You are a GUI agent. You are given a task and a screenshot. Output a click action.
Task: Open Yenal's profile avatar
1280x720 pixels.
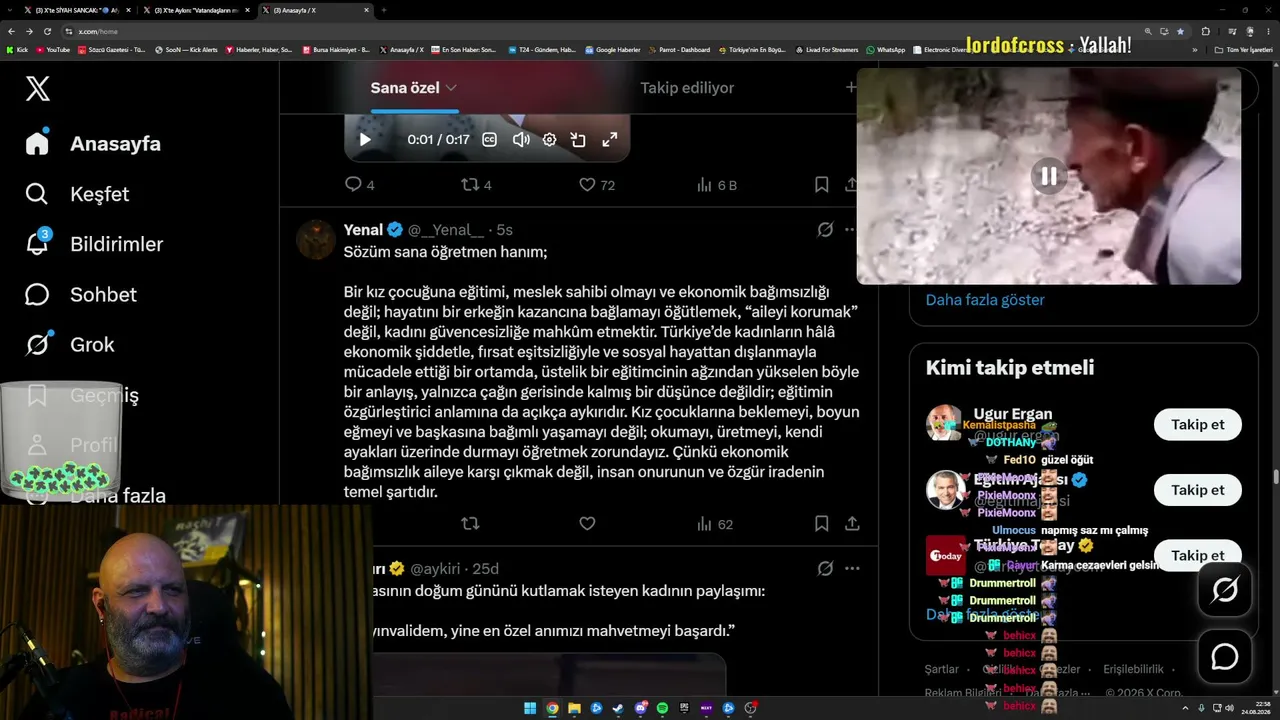click(315, 240)
